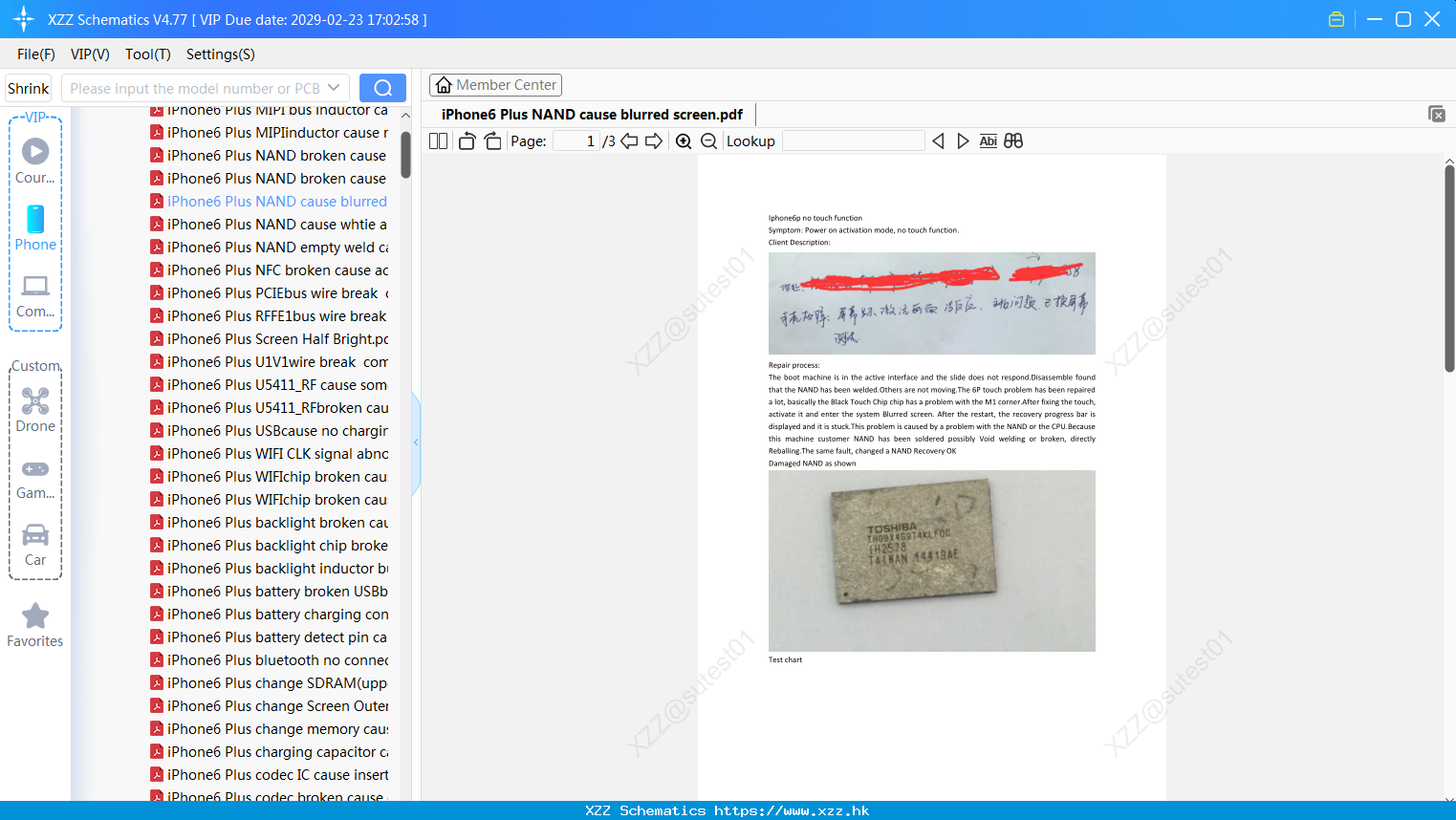The image size is (1456, 820).
Task: Open iPhone6 Plus NAND empty weld file
Action: click(269, 248)
